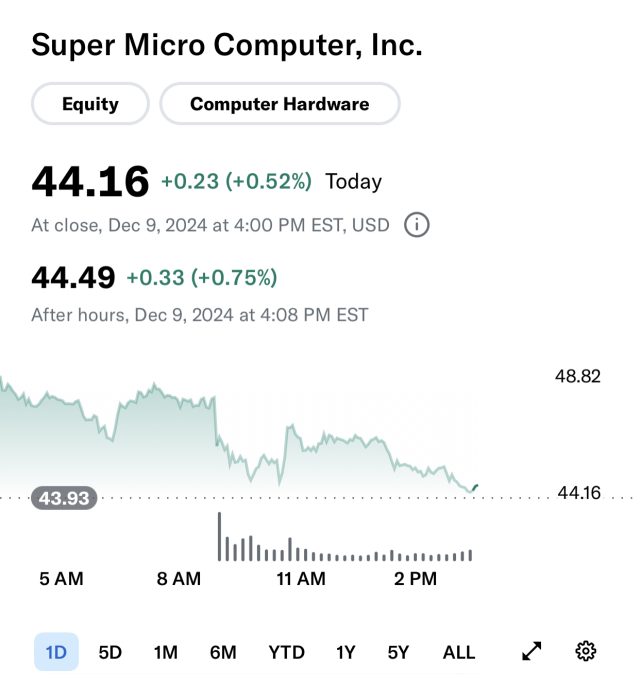Open chart settings gear

click(586, 652)
